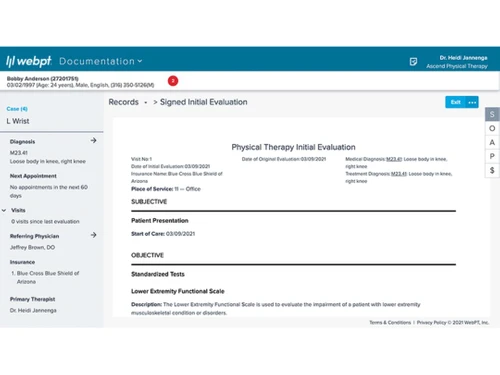Open the three-dots more options menu
The width and height of the screenshot is (500, 375).
[472, 102]
